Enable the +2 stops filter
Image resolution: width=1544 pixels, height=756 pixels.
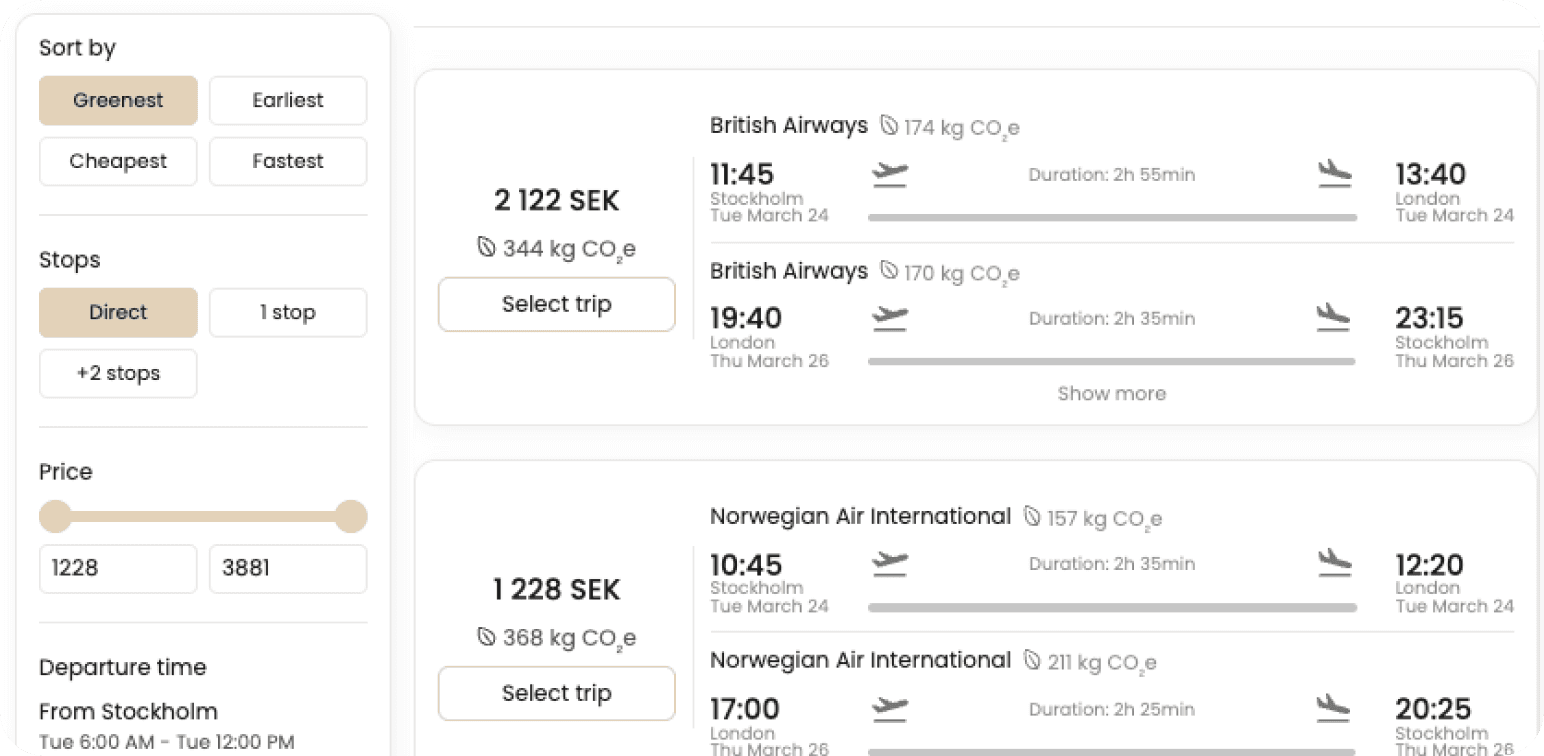tap(118, 373)
